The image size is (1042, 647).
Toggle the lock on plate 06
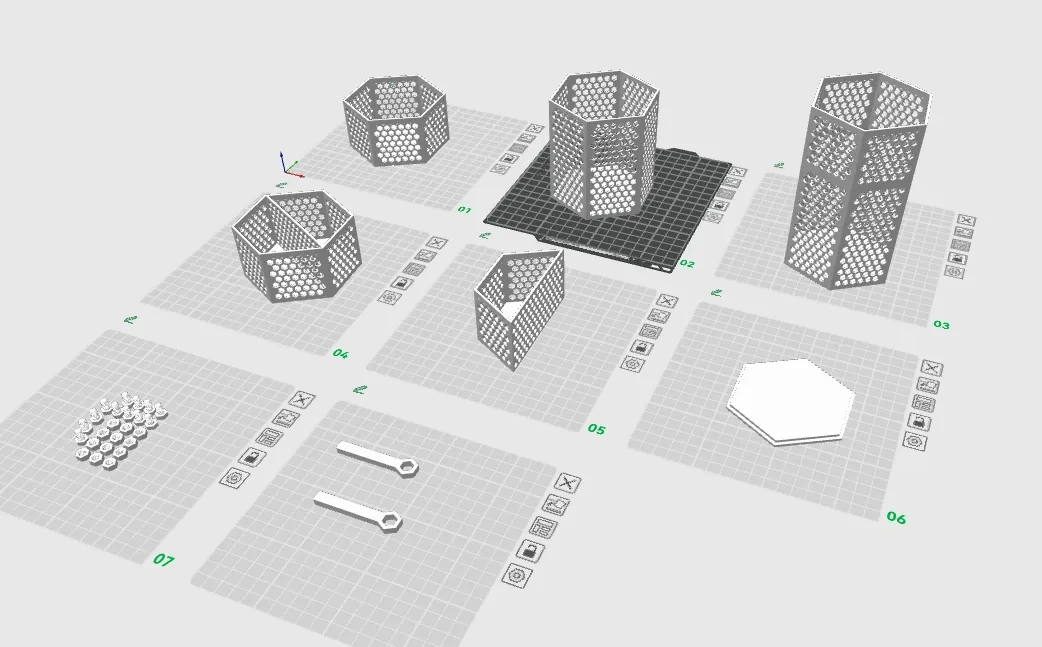pos(919,421)
